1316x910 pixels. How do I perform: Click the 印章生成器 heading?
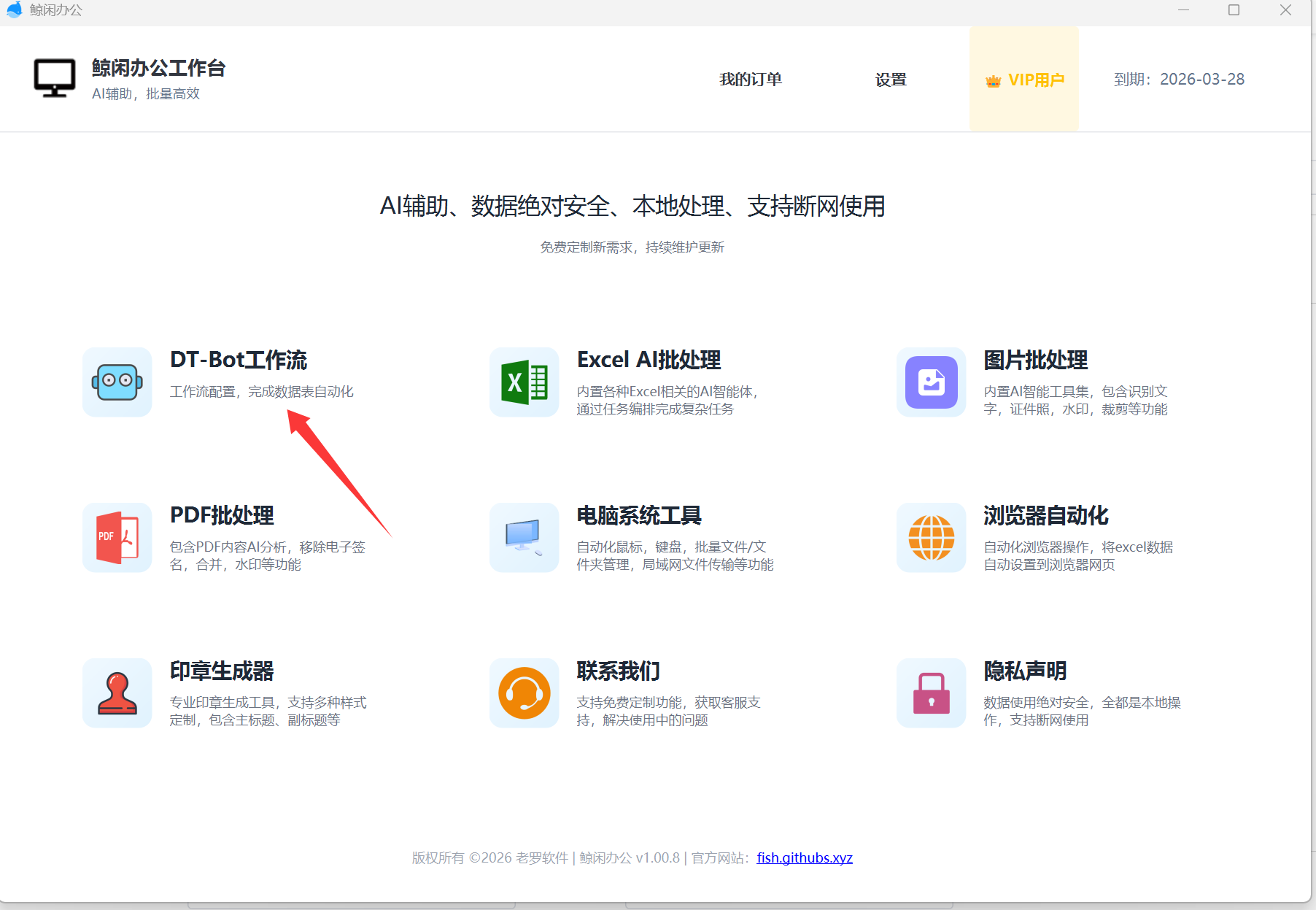222,671
